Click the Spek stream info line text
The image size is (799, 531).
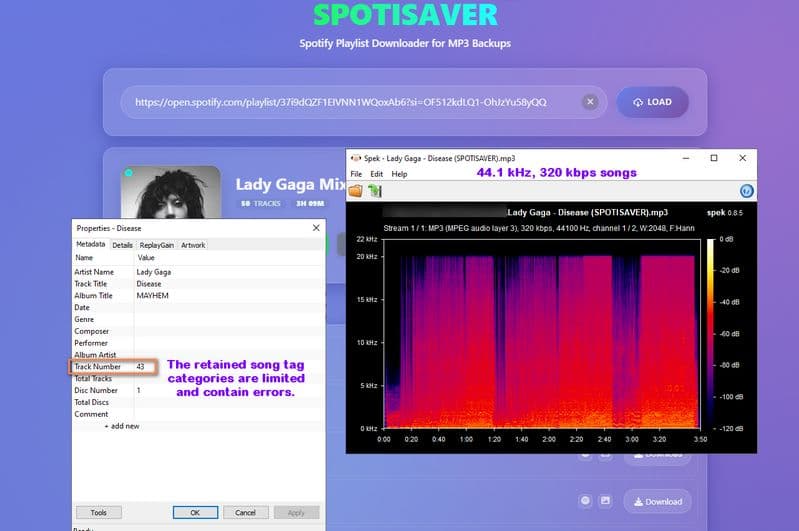539,228
